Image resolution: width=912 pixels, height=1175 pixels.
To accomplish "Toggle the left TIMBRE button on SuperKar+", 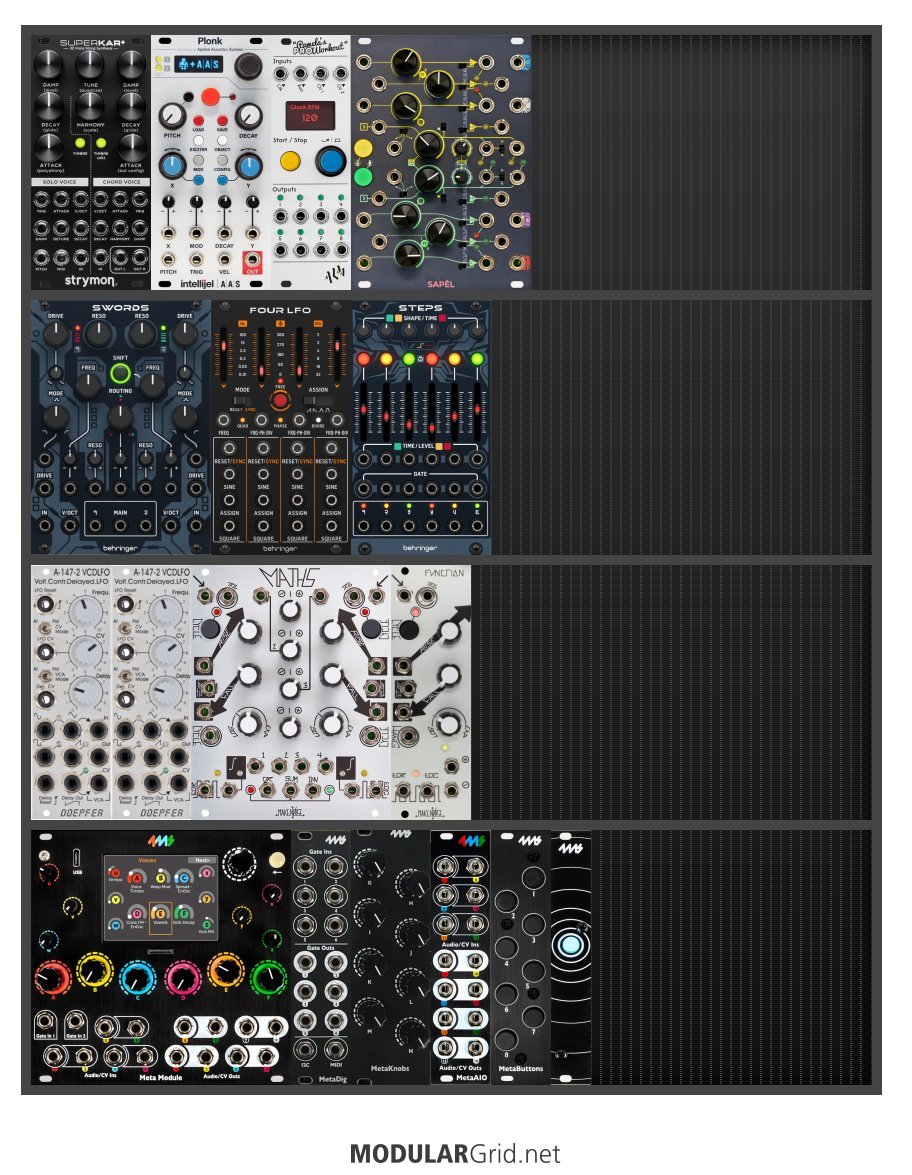I will coord(79,143).
